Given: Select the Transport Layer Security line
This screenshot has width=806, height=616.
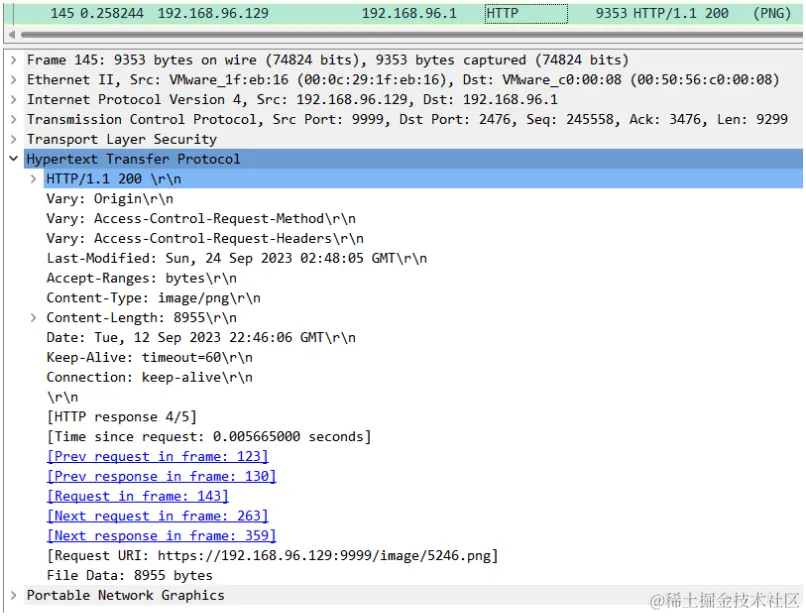Looking at the screenshot, I should coord(122,139).
